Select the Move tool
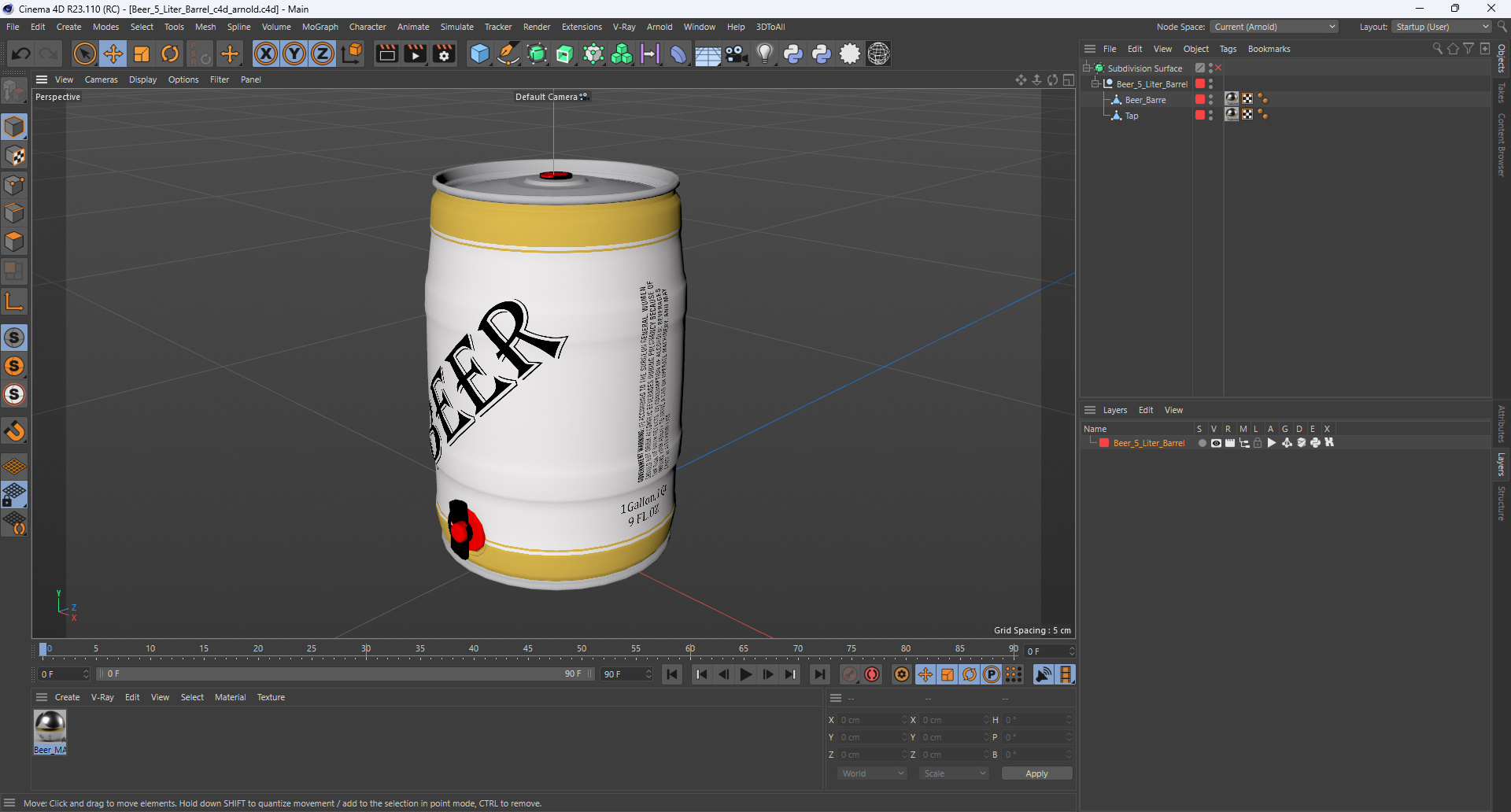This screenshot has height=812, width=1511. point(113,54)
